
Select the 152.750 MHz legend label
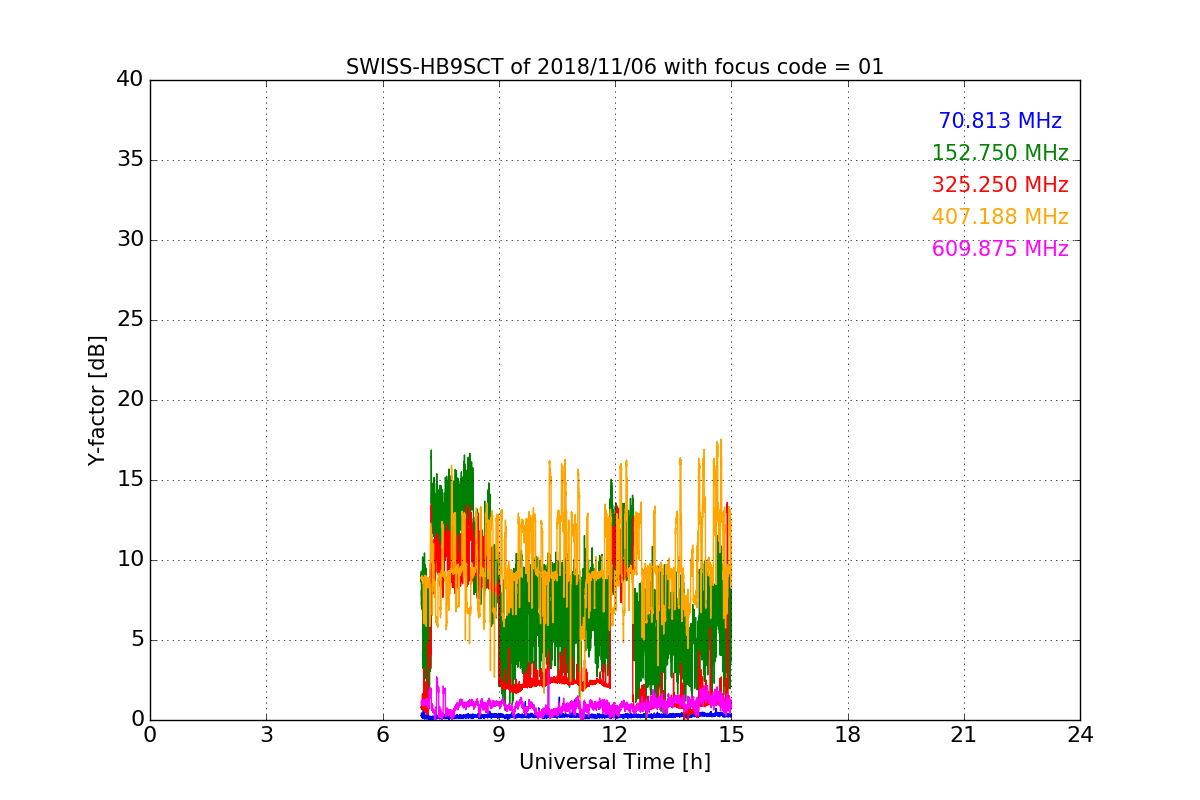point(1000,153)
